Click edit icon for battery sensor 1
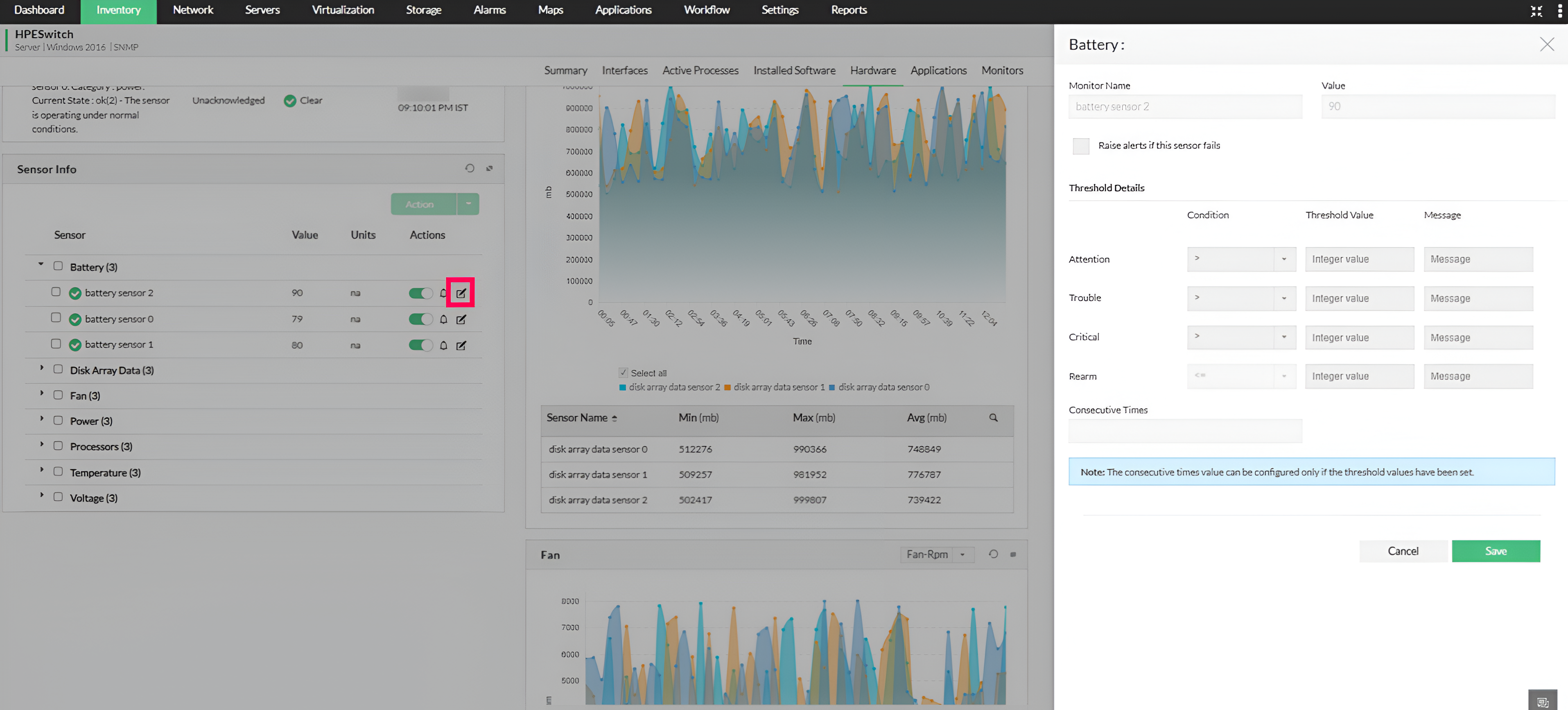 (461, 345)
